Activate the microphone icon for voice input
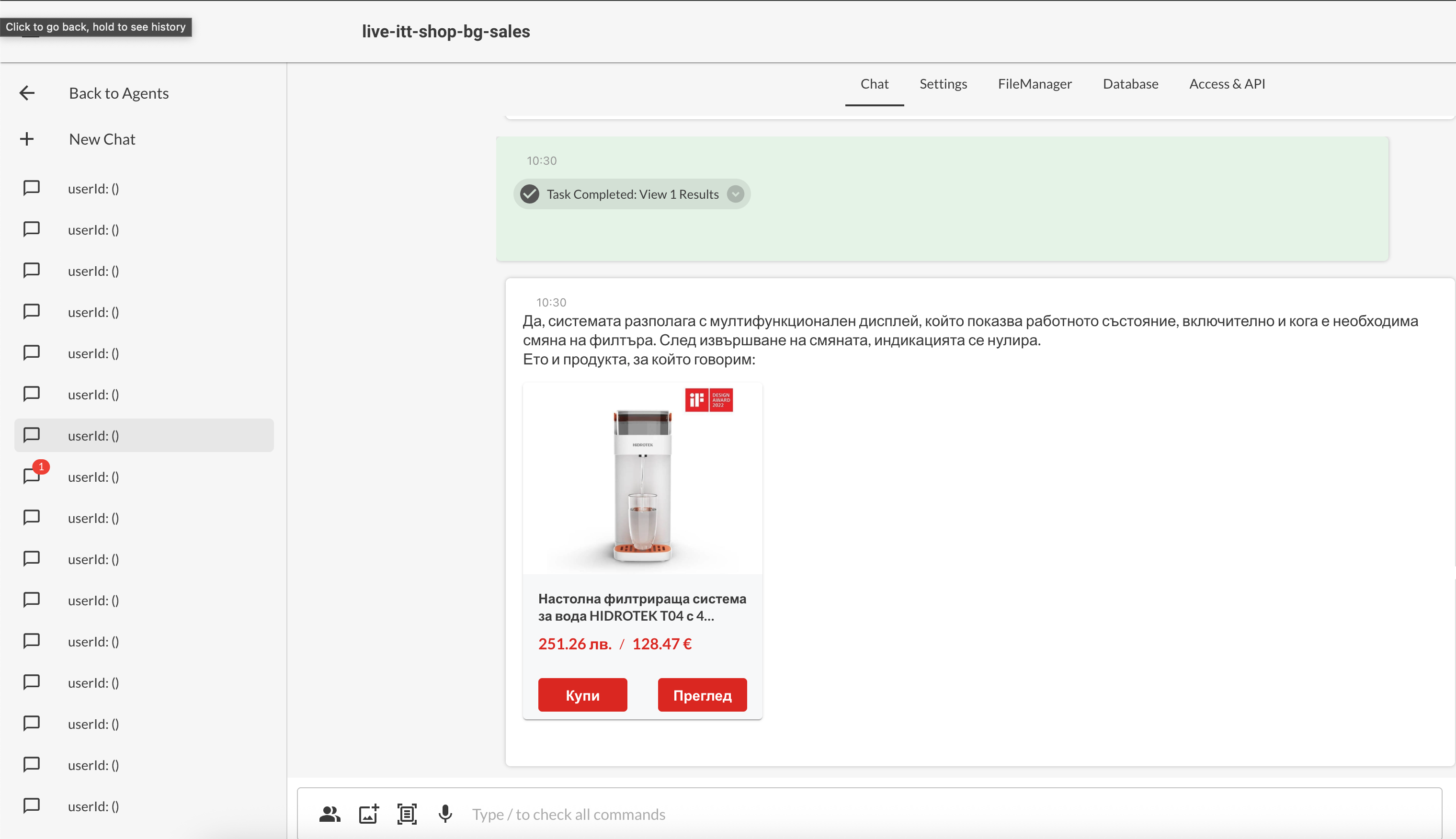The width and height of the screenshot is (1456, 839). tap(445, 814)
